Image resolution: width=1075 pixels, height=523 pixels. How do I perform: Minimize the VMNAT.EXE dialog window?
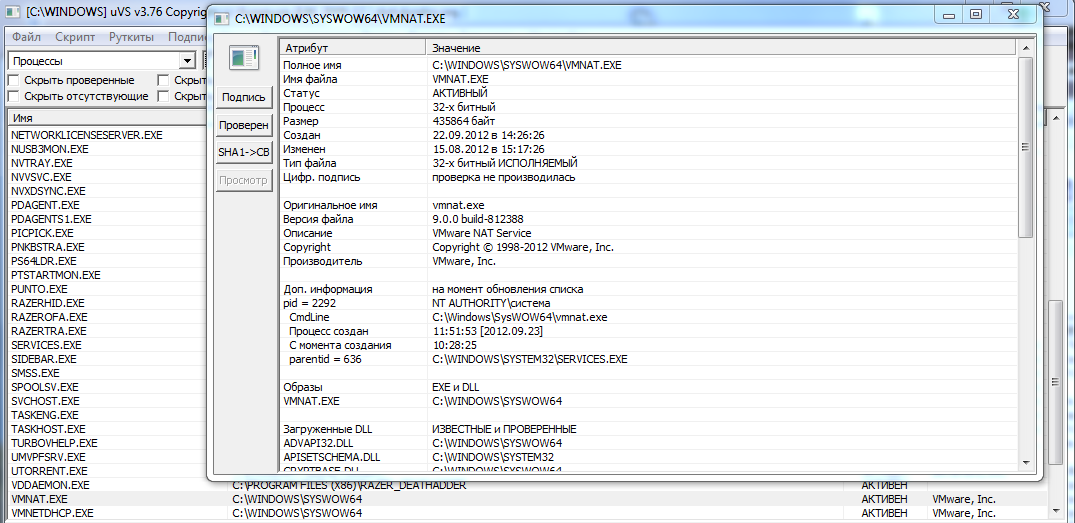[x=949, y=13]
